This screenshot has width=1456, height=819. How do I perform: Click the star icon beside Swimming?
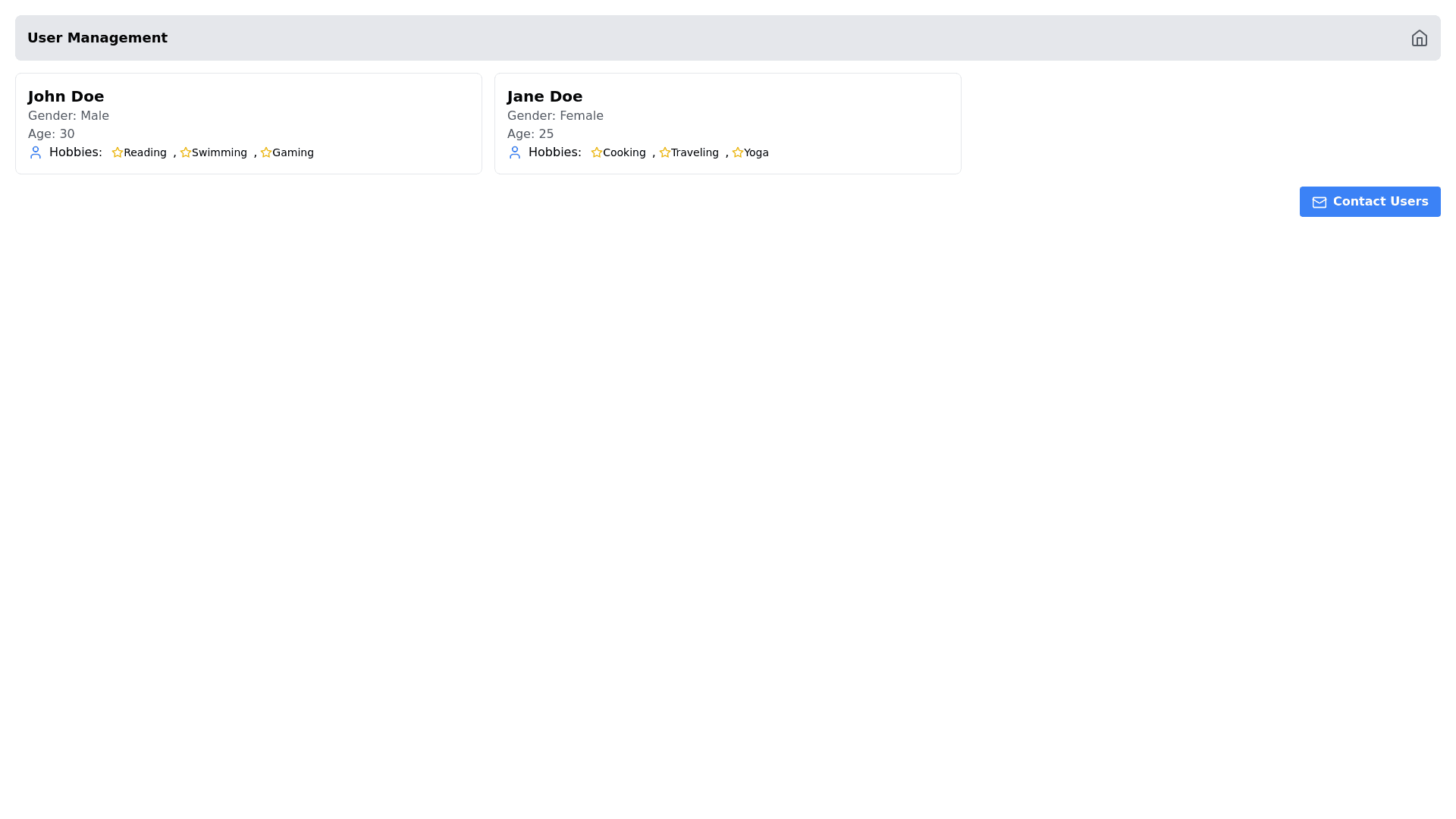point(186,152)
